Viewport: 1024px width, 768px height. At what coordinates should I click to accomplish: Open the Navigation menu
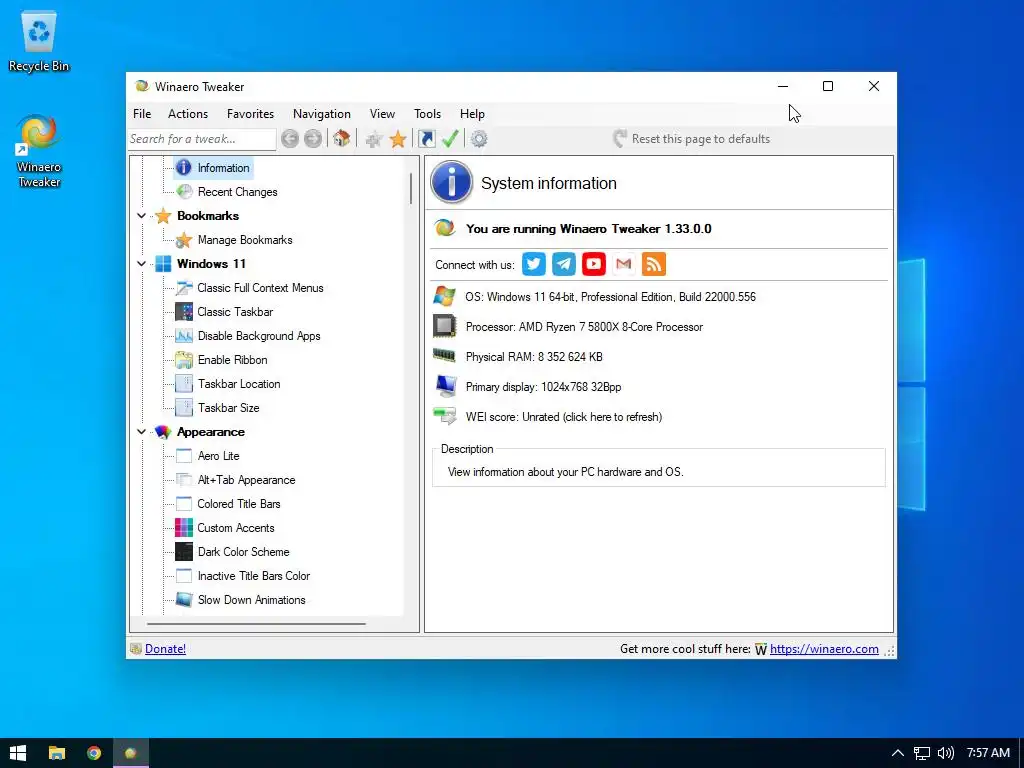(x=321, y=114)
